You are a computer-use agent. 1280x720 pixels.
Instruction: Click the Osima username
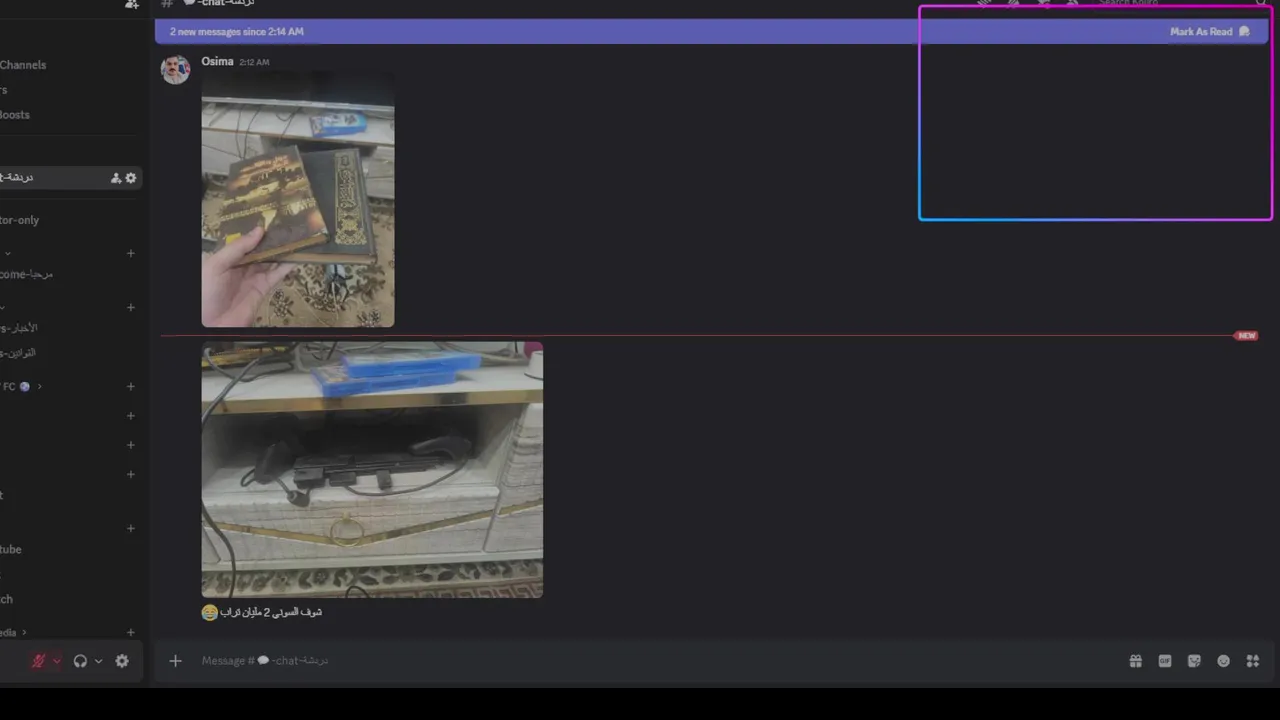coord(217,61)
